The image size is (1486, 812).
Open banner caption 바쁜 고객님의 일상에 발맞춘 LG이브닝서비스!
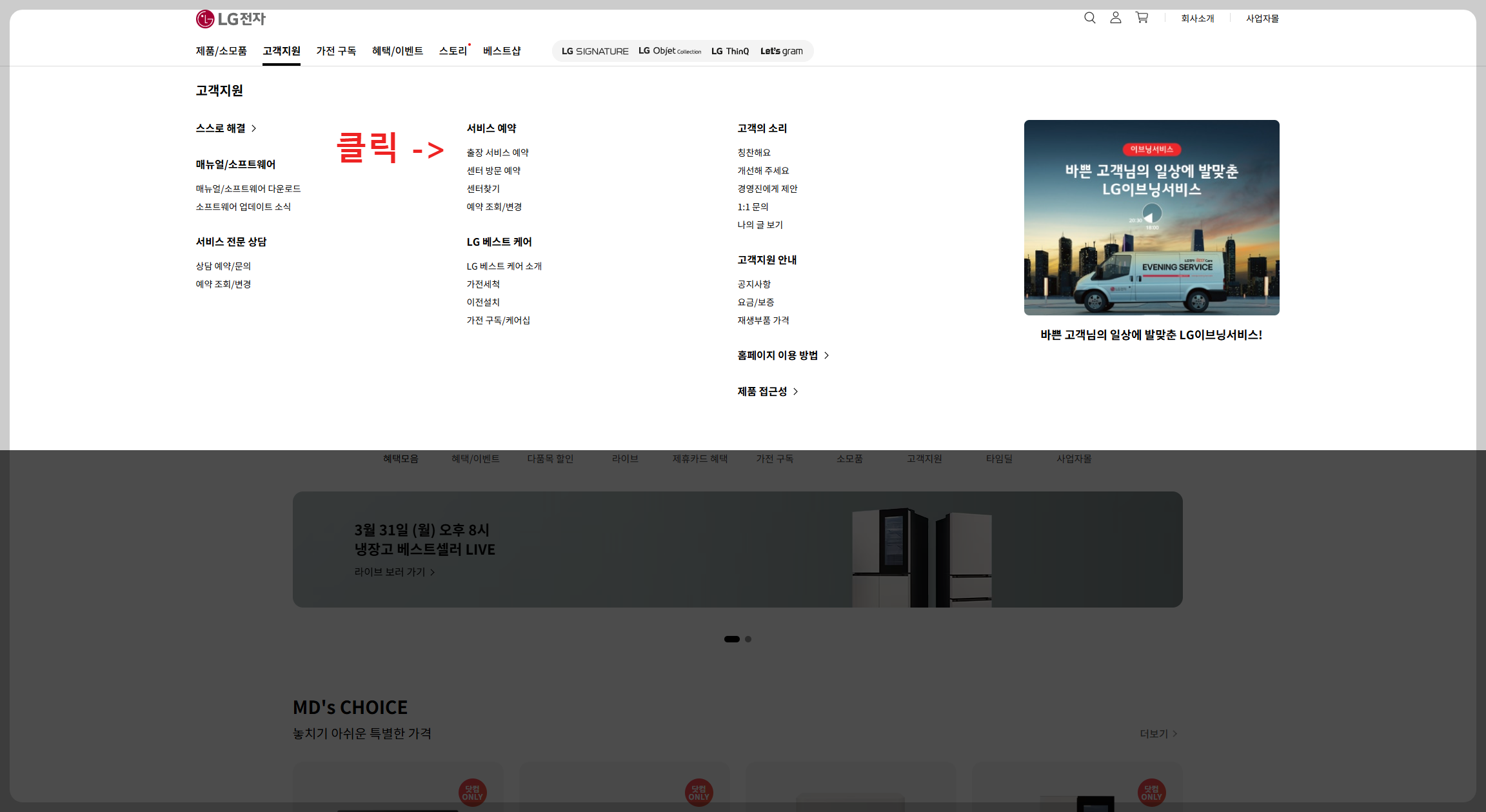tap(1151, 335)
